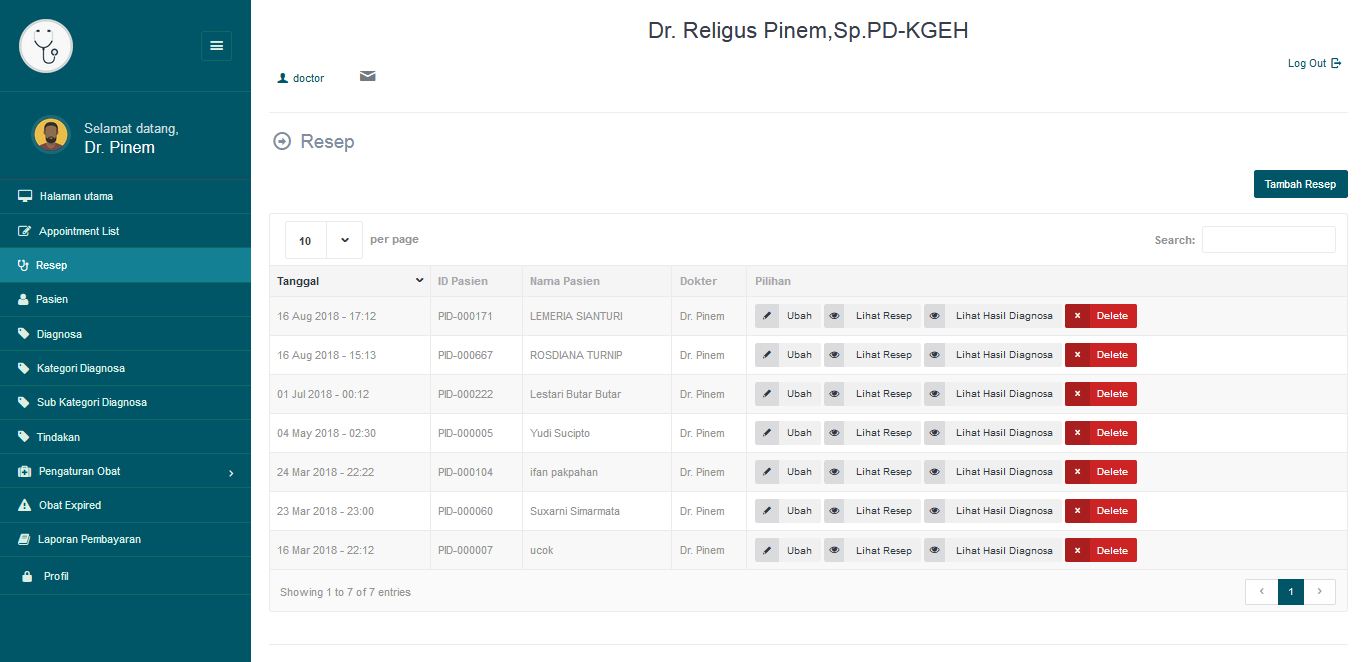Click eye icon beside Lihat Resep for ifan pakpahan

[x=835, y=472]
